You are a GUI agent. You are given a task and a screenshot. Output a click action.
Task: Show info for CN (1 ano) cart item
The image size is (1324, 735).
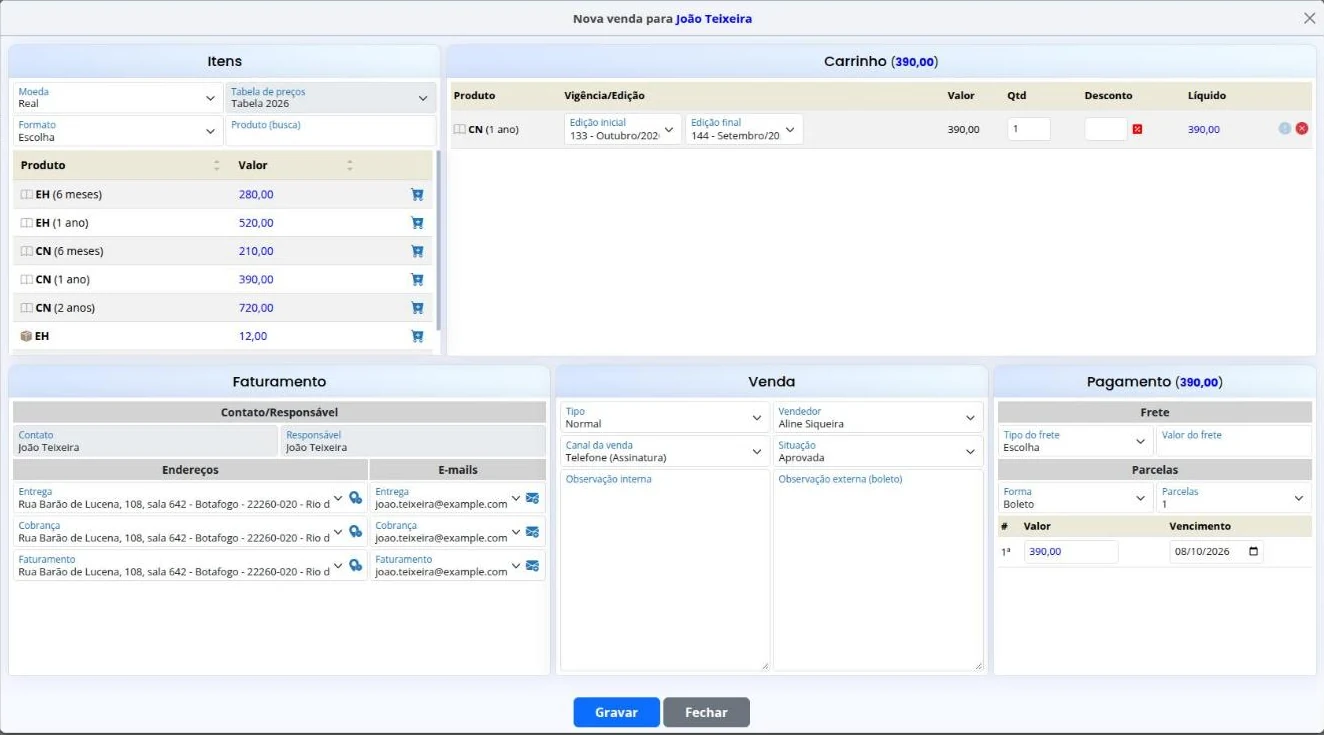[1285, 129]
